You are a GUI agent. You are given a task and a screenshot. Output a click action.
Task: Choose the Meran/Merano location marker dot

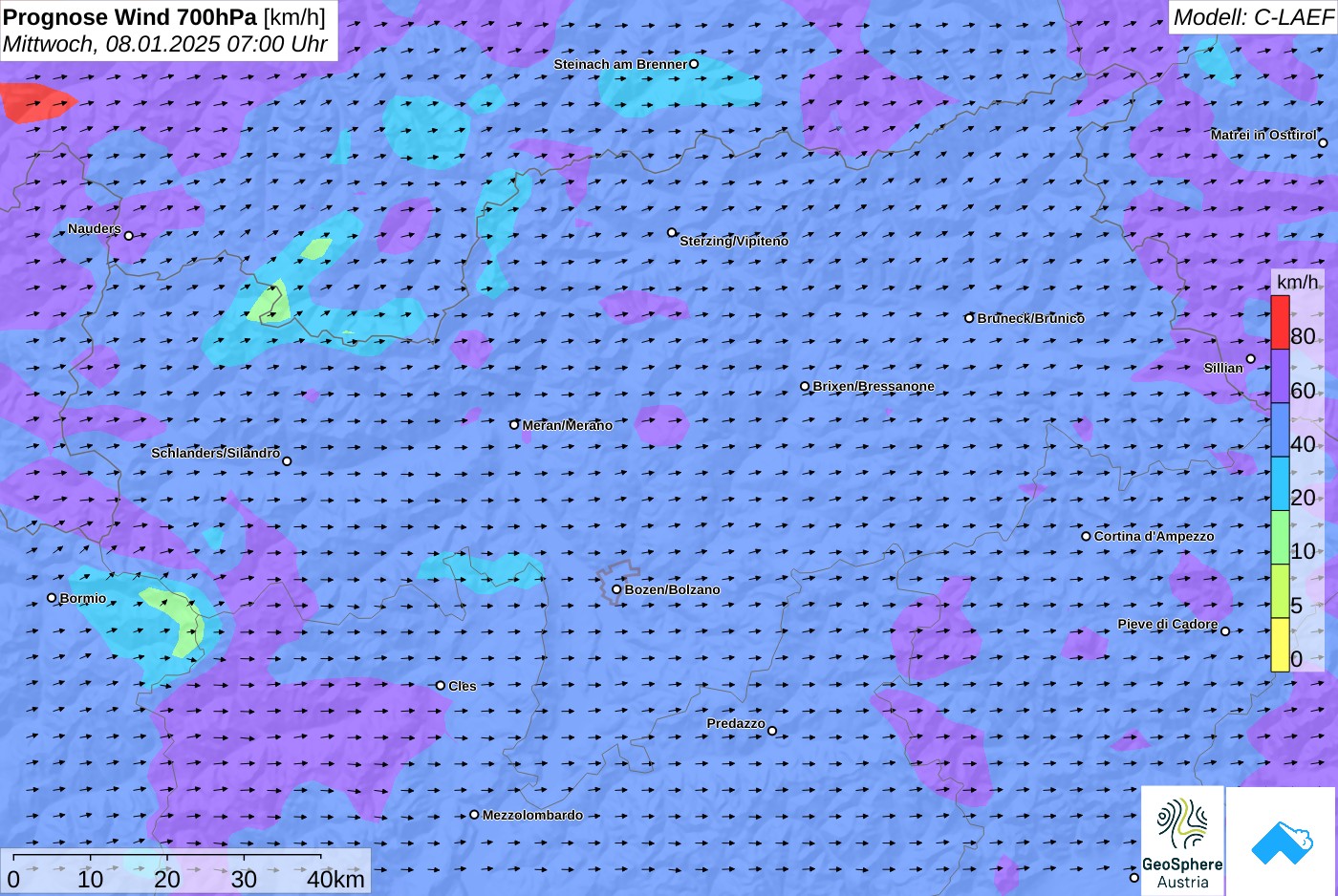point(514,425)
